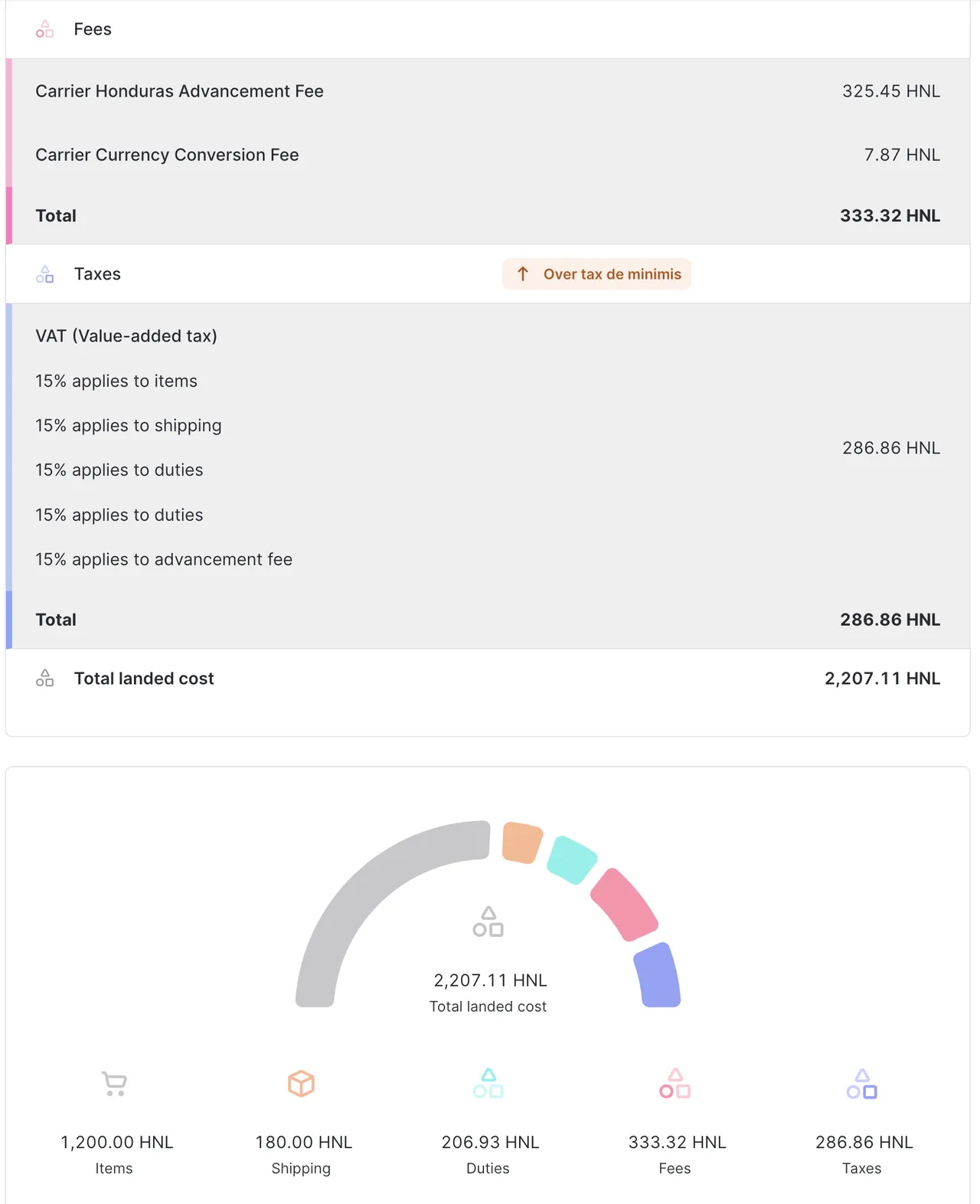Click the shopping cart Items icon
This screenshot has width=980, height=1204.
tap(114, 1083)
